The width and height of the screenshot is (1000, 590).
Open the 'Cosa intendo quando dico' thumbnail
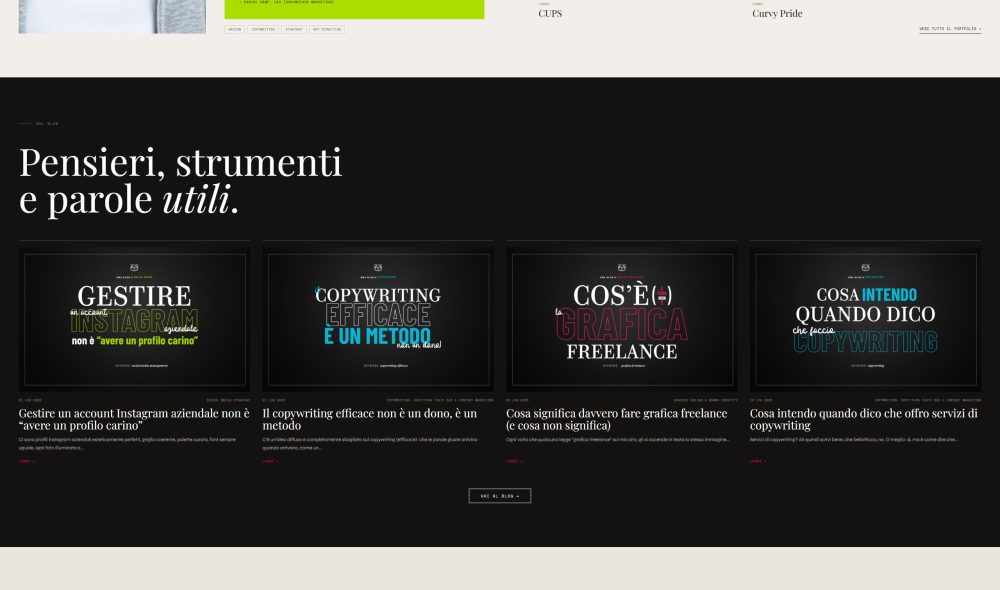[865, 320]
